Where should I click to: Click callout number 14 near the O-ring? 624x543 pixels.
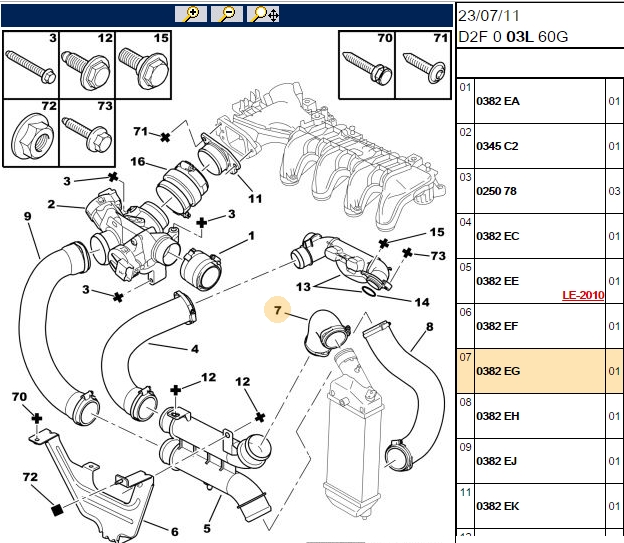click(422, 303)
